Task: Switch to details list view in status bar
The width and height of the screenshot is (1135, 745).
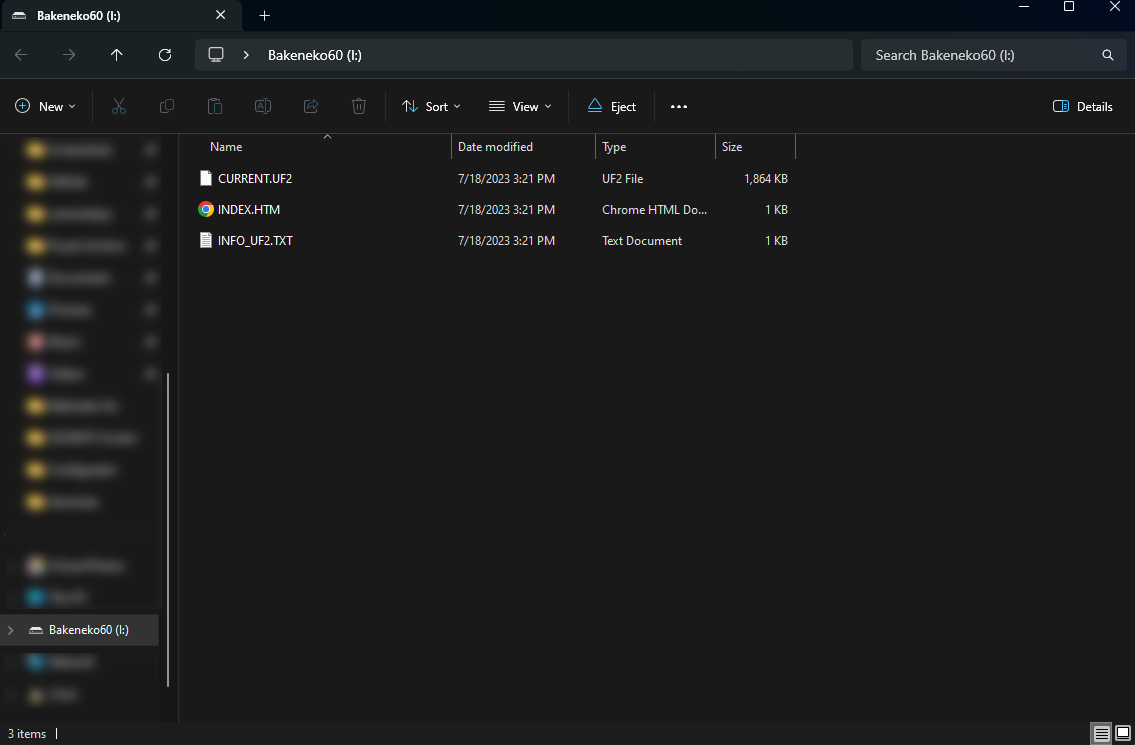Action: [1101, 733]
